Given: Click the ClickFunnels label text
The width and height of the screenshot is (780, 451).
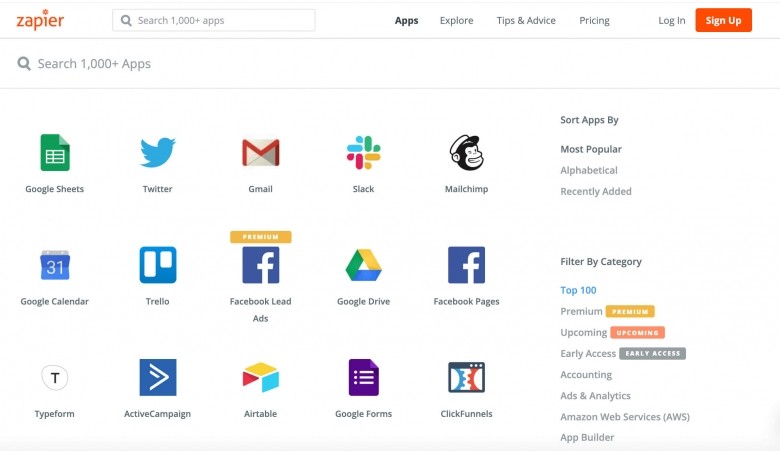Looking at the screenshot, I should tap(467, 414).
